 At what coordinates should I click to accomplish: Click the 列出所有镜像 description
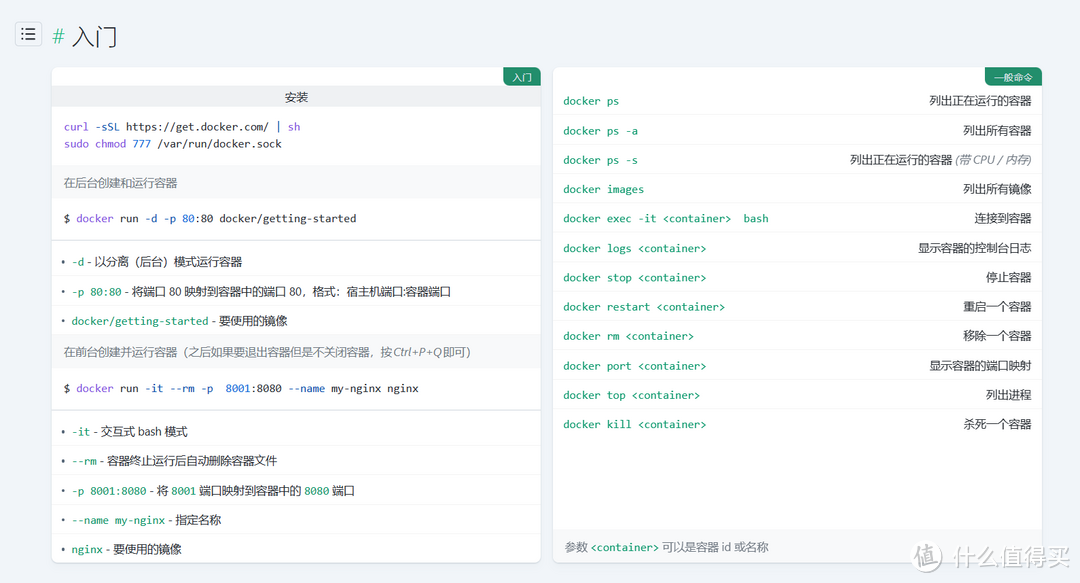[x=997, y=190]
